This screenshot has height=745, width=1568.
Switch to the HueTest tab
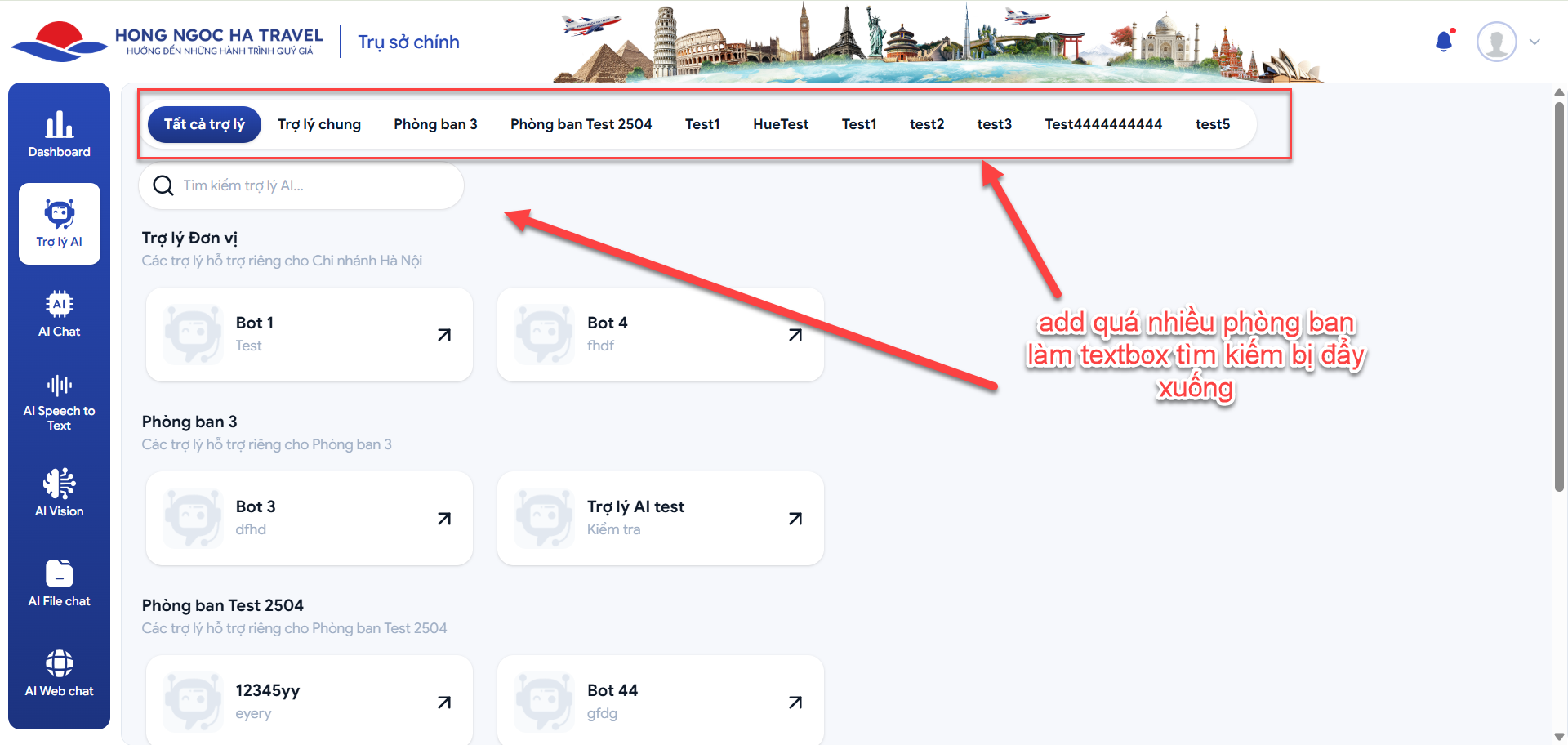click(781, 124)
